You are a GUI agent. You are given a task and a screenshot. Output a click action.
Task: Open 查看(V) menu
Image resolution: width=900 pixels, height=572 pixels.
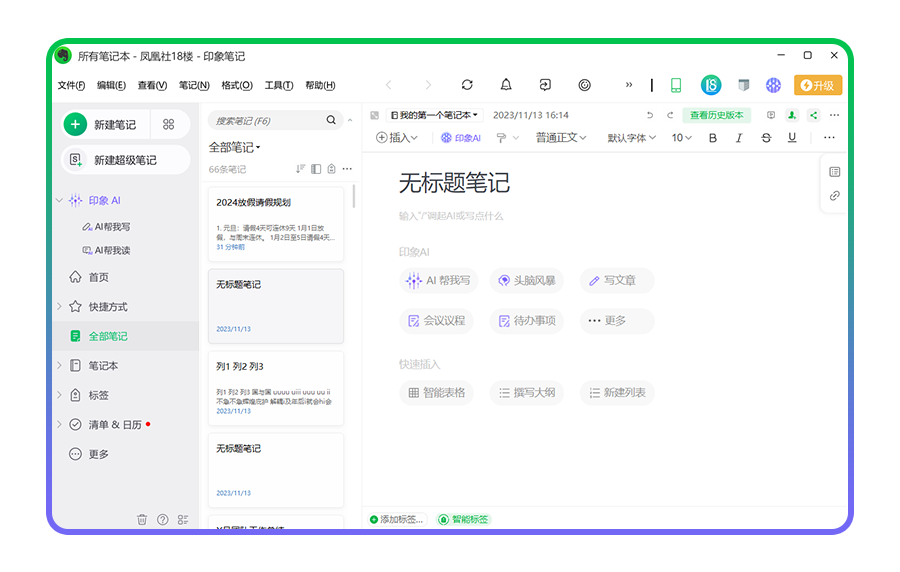click(x=152, y=85)
